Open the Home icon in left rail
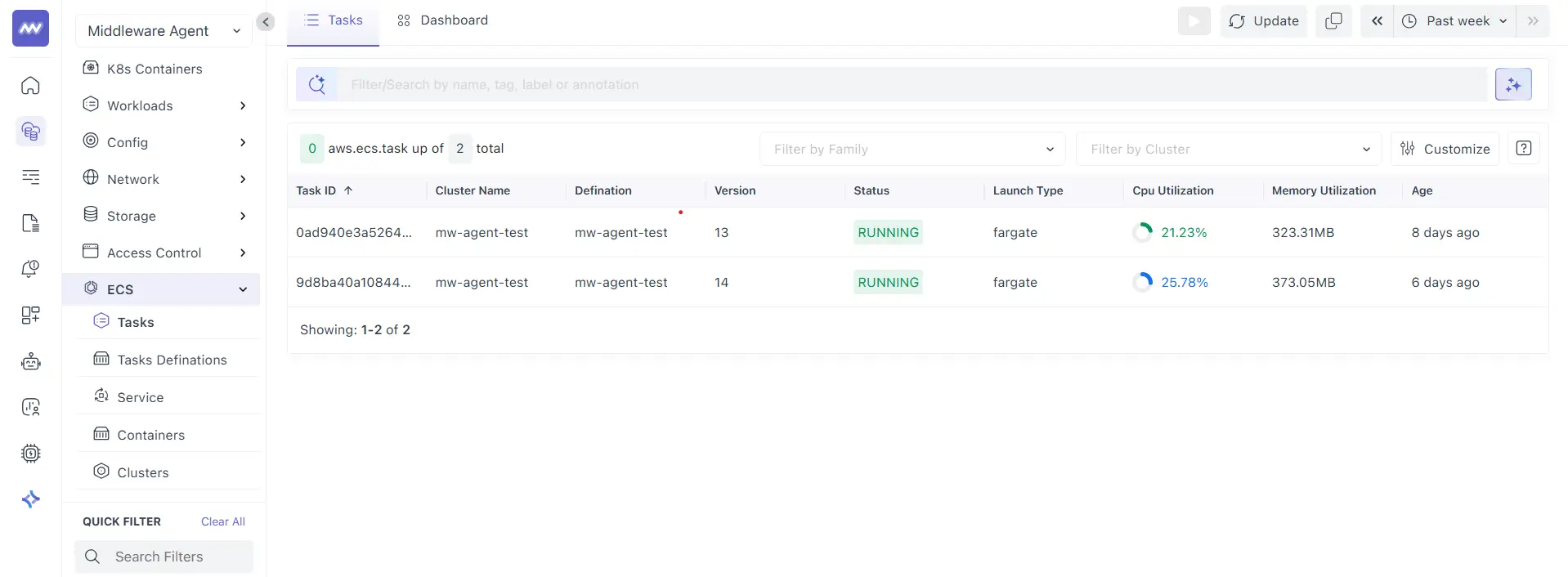This screenshot has height=577, width=1568. pyautogui.click(x=30, y=86)
